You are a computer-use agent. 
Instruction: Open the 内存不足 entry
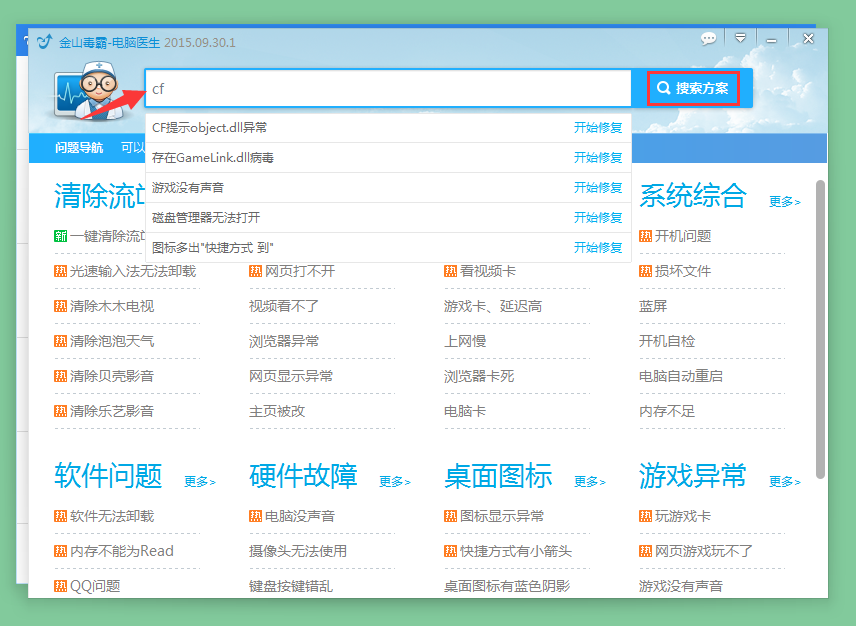[667, 411]
